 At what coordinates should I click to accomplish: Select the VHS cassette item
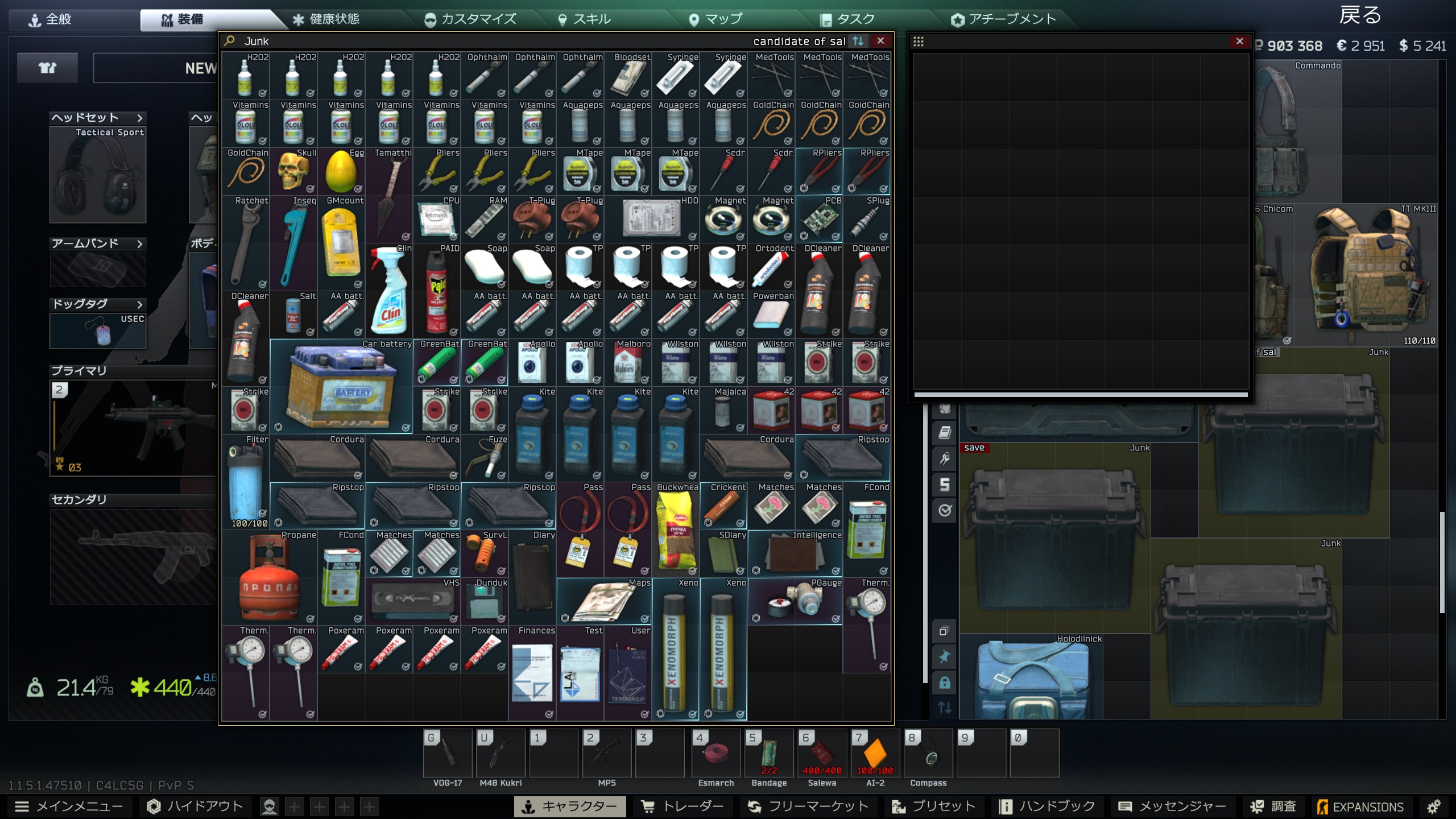[x=413, y=601]
